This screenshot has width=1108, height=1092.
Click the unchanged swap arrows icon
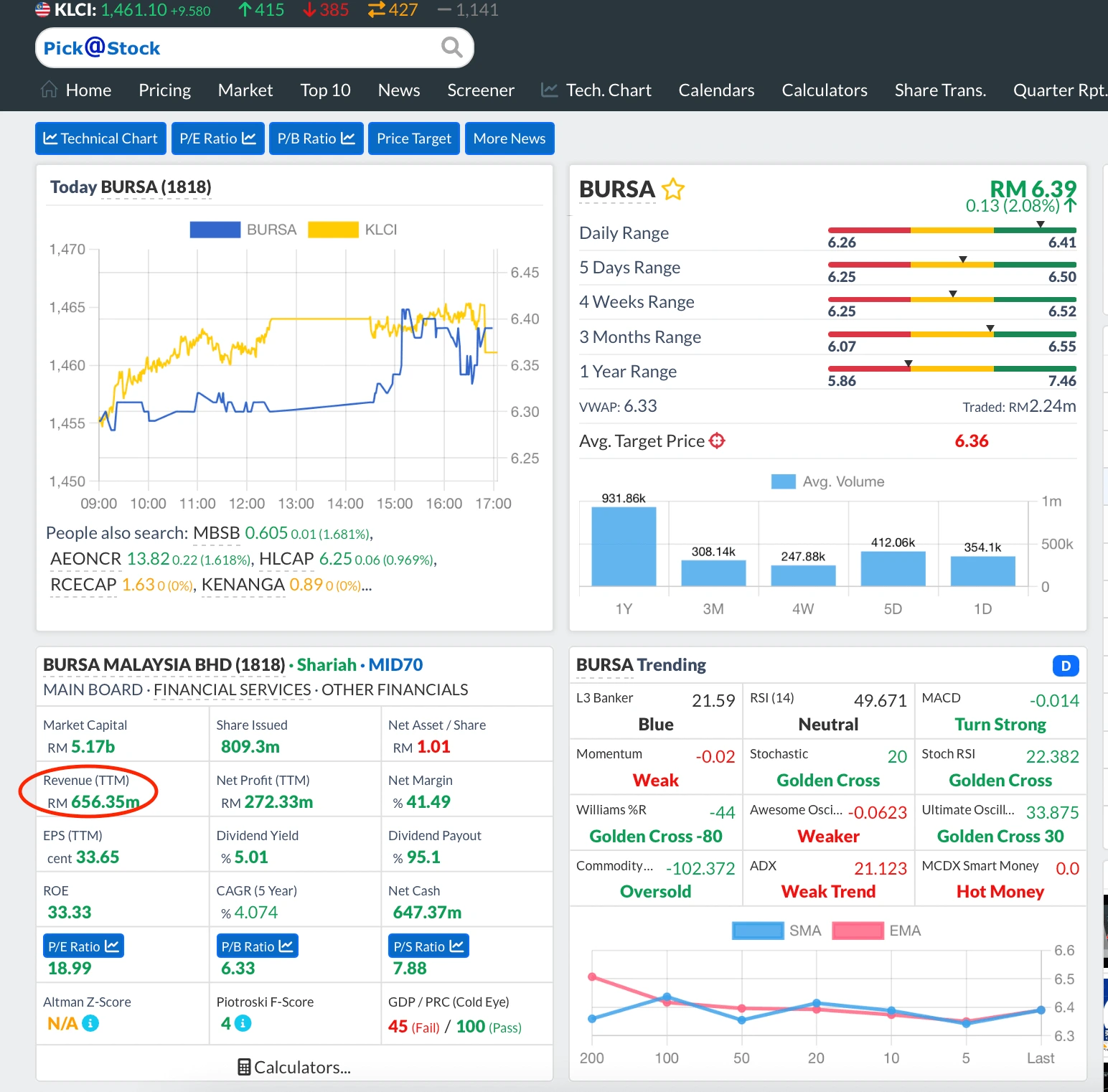tap(377, 9)
